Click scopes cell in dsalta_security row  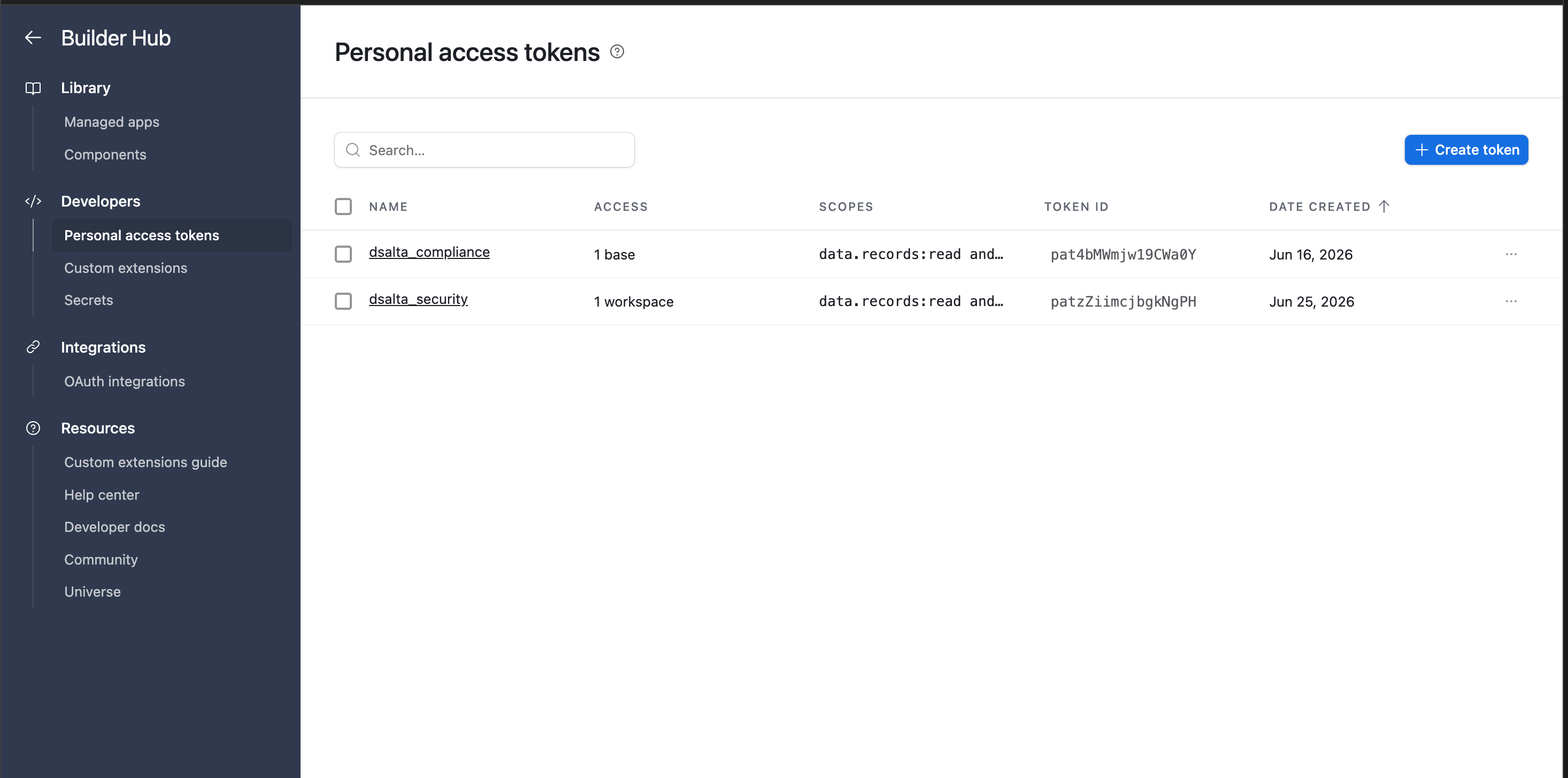(911, 301)
